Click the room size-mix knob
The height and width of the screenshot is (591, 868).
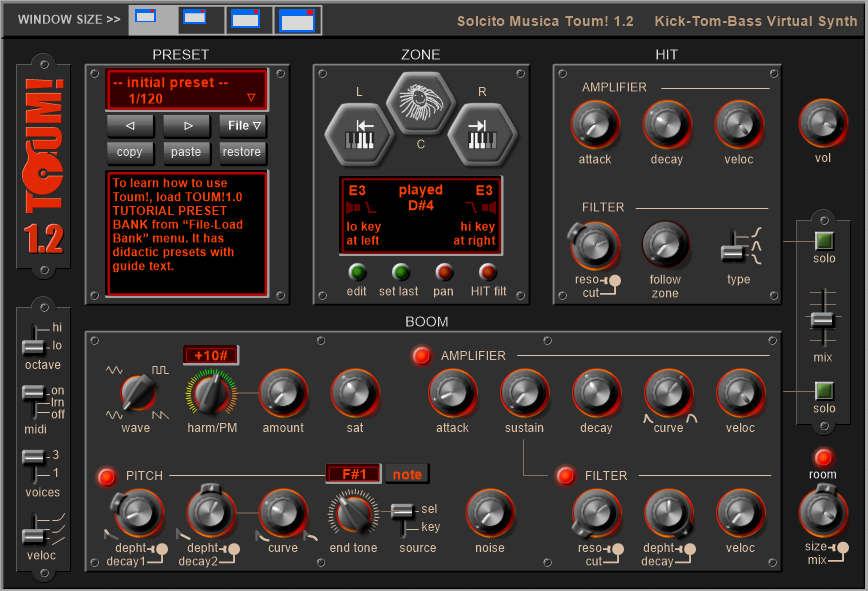(823, 512)
